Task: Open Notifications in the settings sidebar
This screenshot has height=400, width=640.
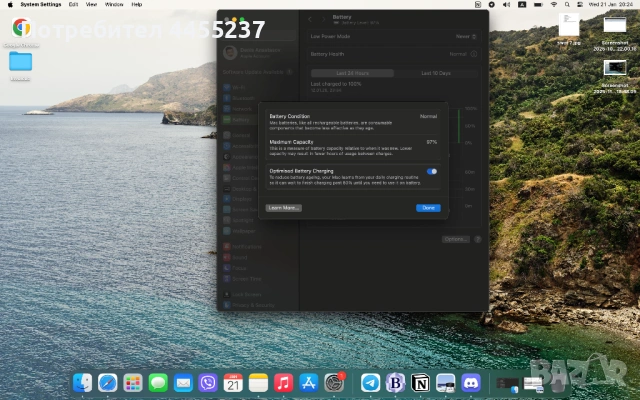Action: 243,247
